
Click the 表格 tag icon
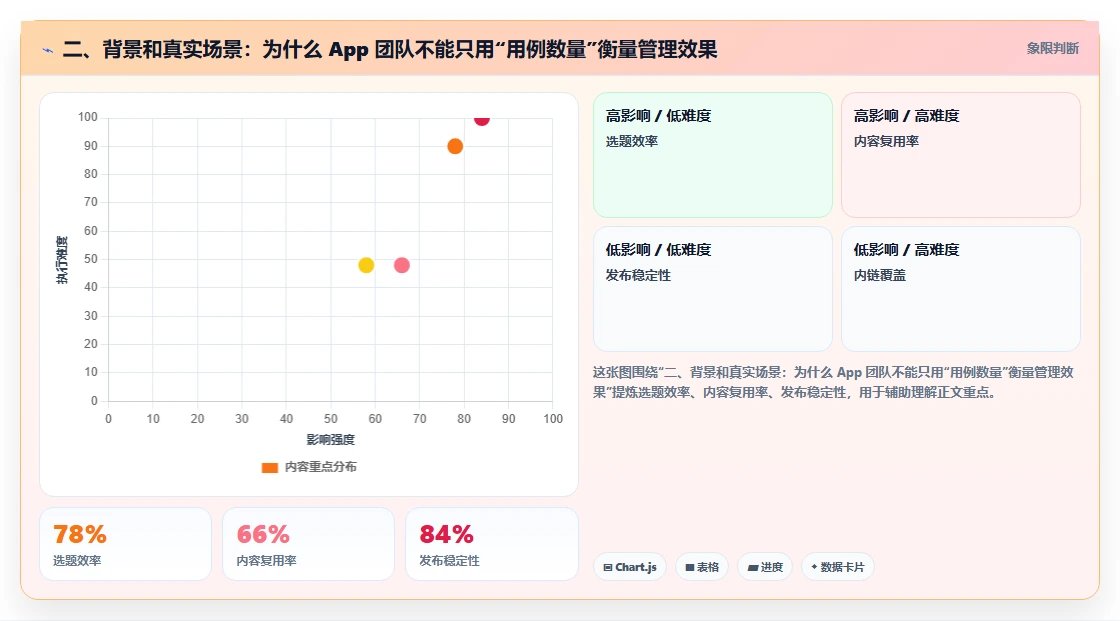click(690, 567)
